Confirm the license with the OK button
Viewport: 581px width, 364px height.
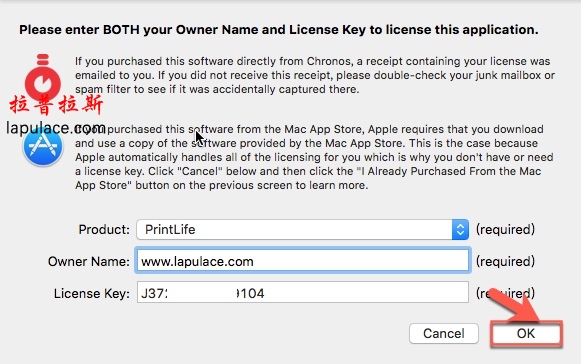pos(526,333)
